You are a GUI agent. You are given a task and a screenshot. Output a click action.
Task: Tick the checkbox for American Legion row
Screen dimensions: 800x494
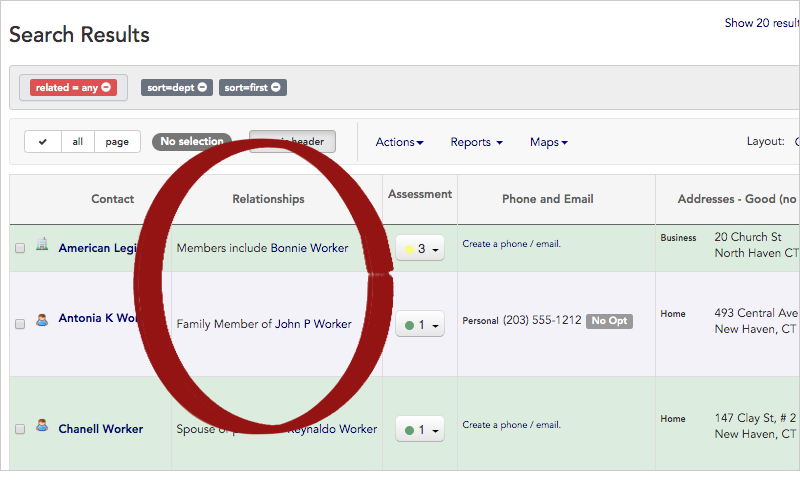[20, 248]
